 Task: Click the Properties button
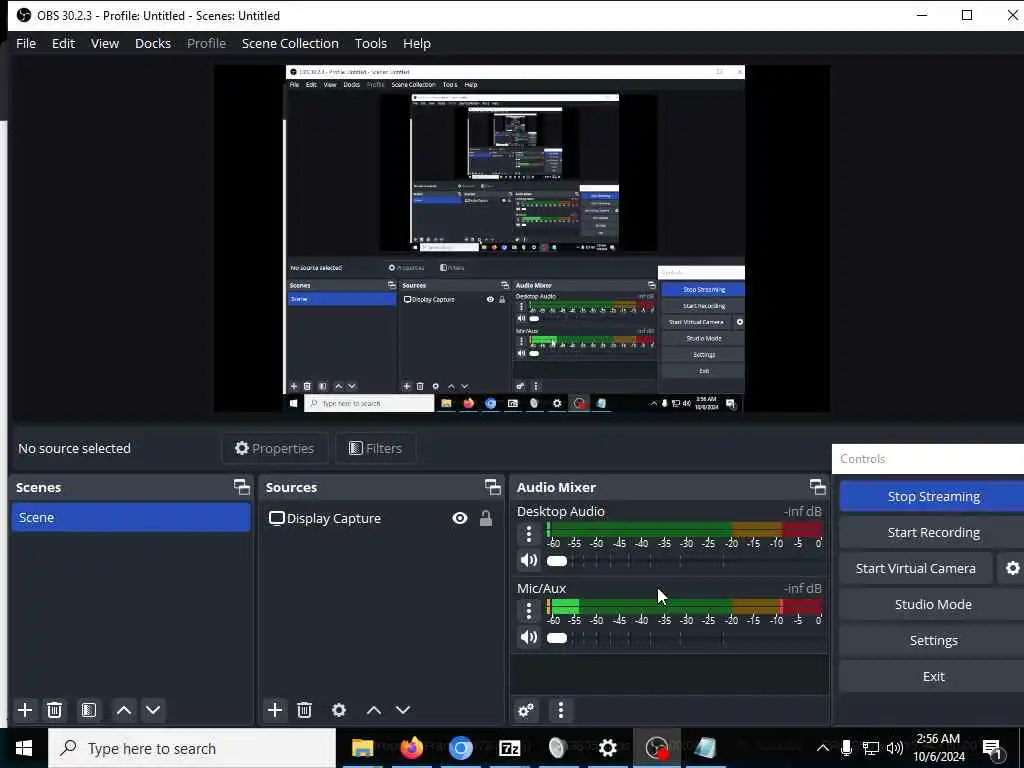click(x=275, y=448)
